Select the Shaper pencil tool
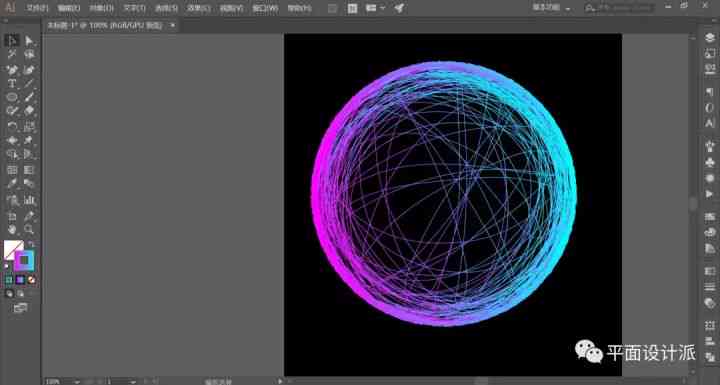The height and width of the screenshot is (385, 720). [x=12, y=111]
